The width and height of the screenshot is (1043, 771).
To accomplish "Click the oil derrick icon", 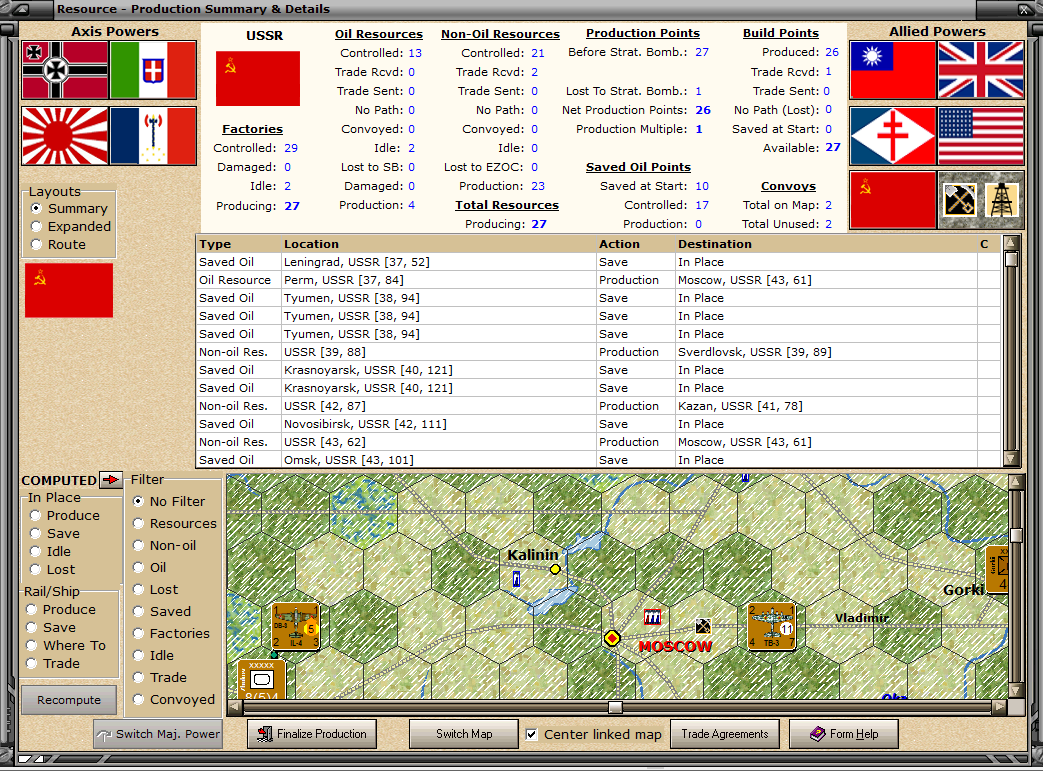I will pos(1003,200).
